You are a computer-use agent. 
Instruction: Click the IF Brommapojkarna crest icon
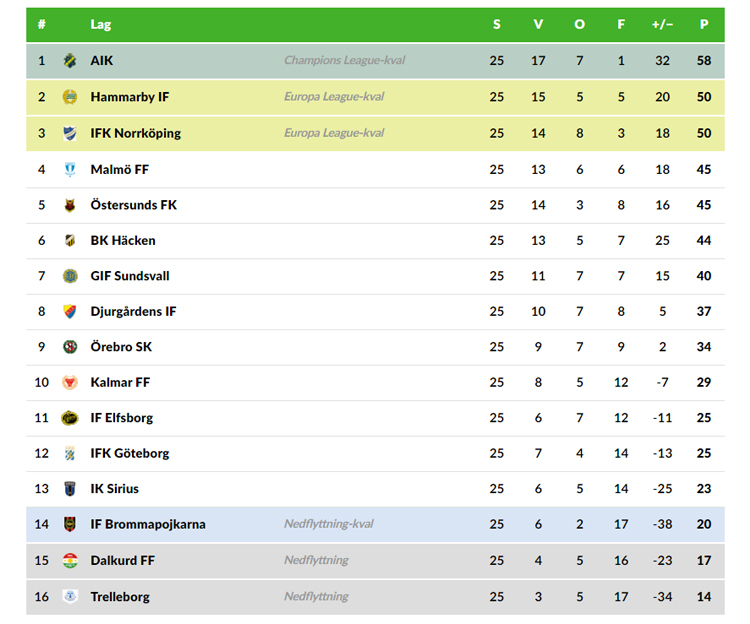[x=70, y=524]
